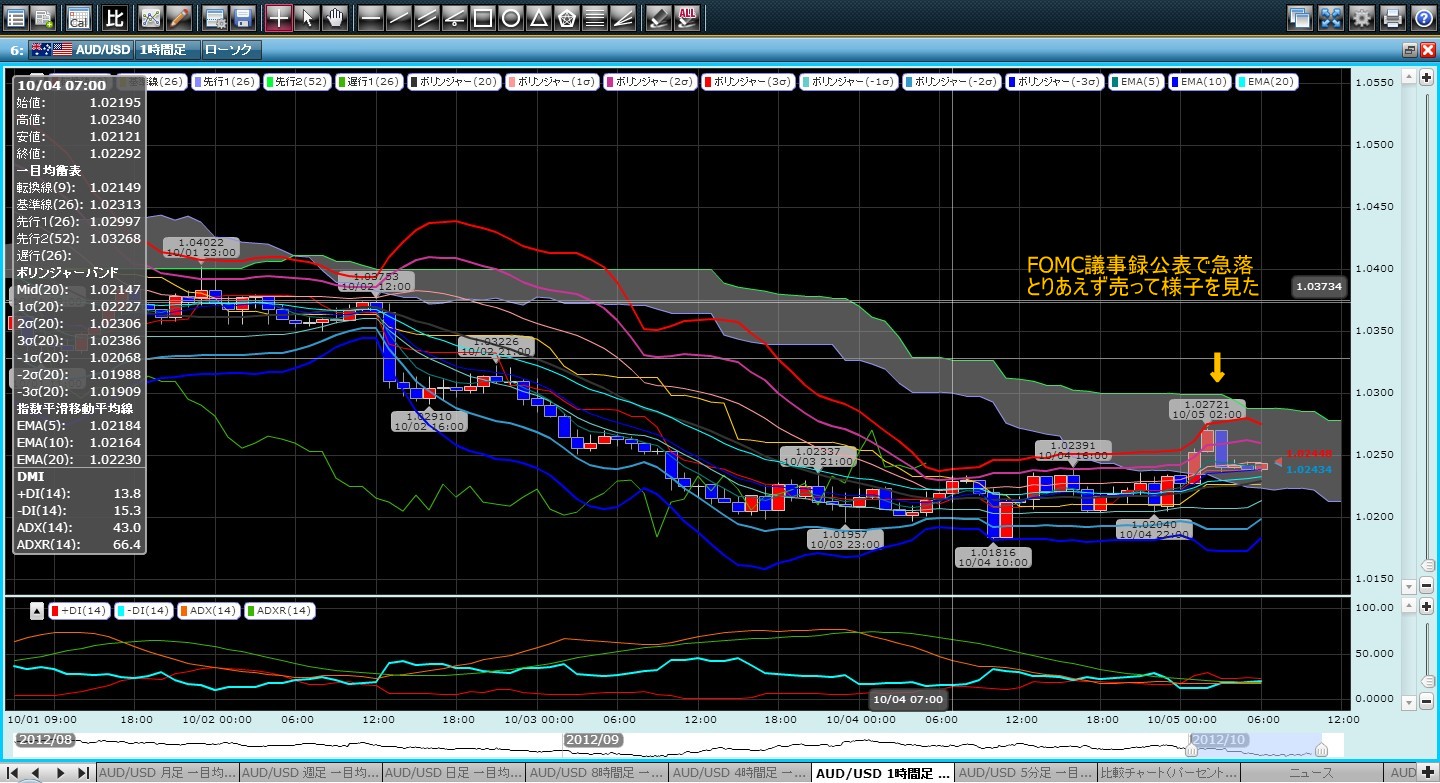Switch to AUD/USD 5分足 tab

coord(1025,773)
